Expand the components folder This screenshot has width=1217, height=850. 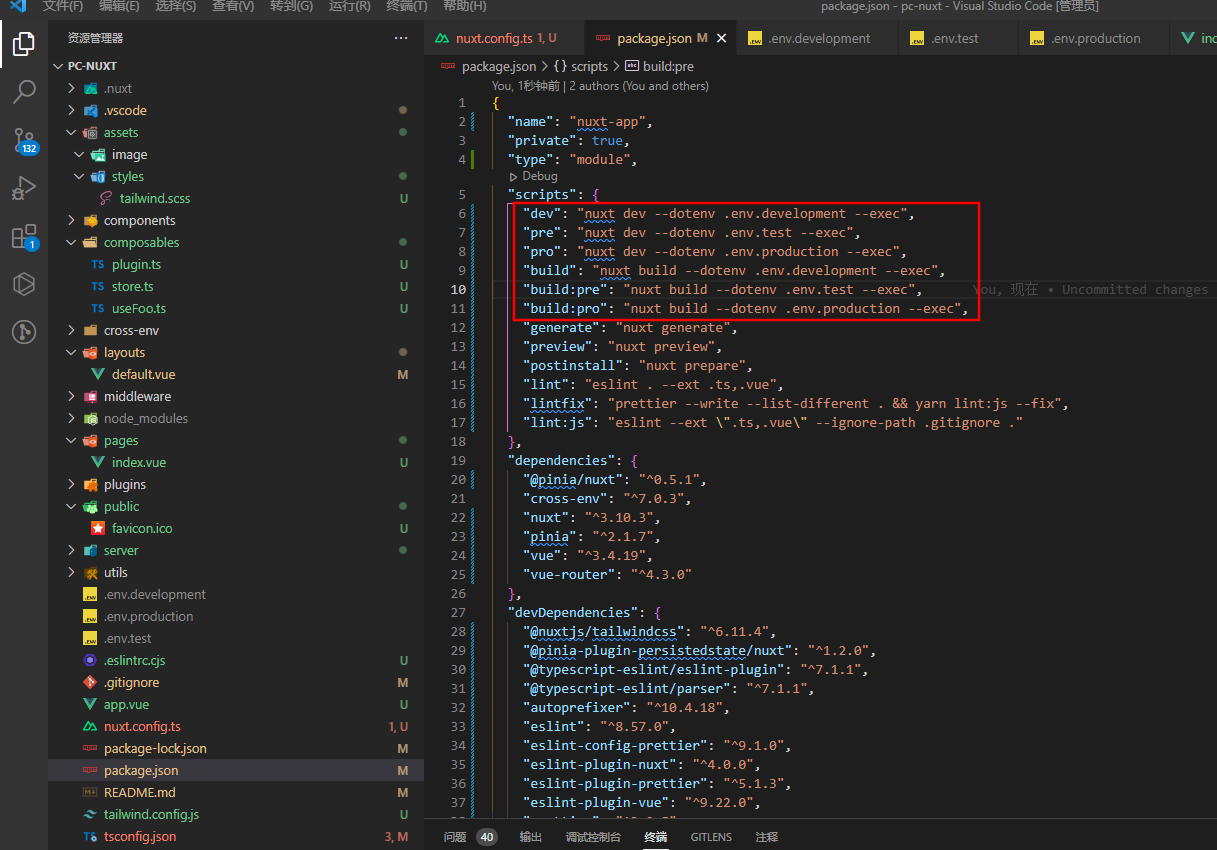[x=139, y=220]
